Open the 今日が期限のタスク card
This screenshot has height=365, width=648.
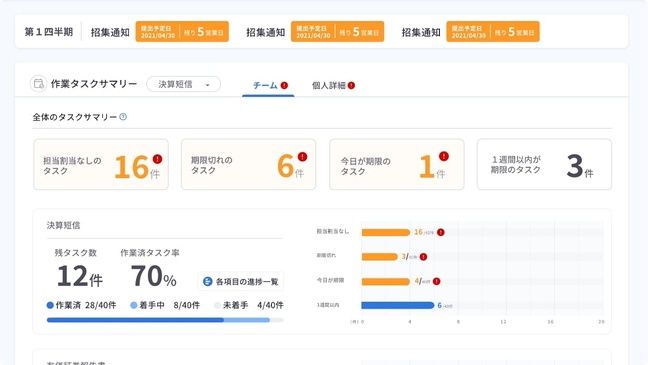[397, 165]
